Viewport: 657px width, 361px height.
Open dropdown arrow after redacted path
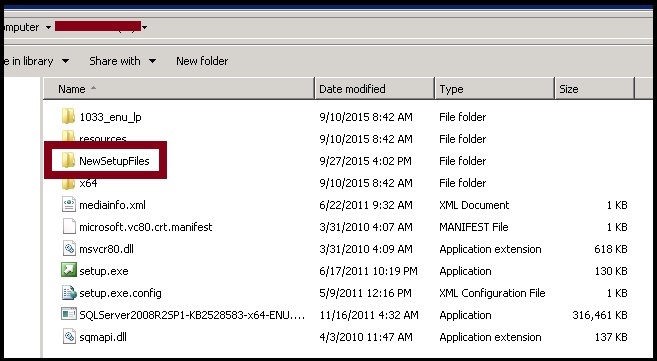[145, 28]
